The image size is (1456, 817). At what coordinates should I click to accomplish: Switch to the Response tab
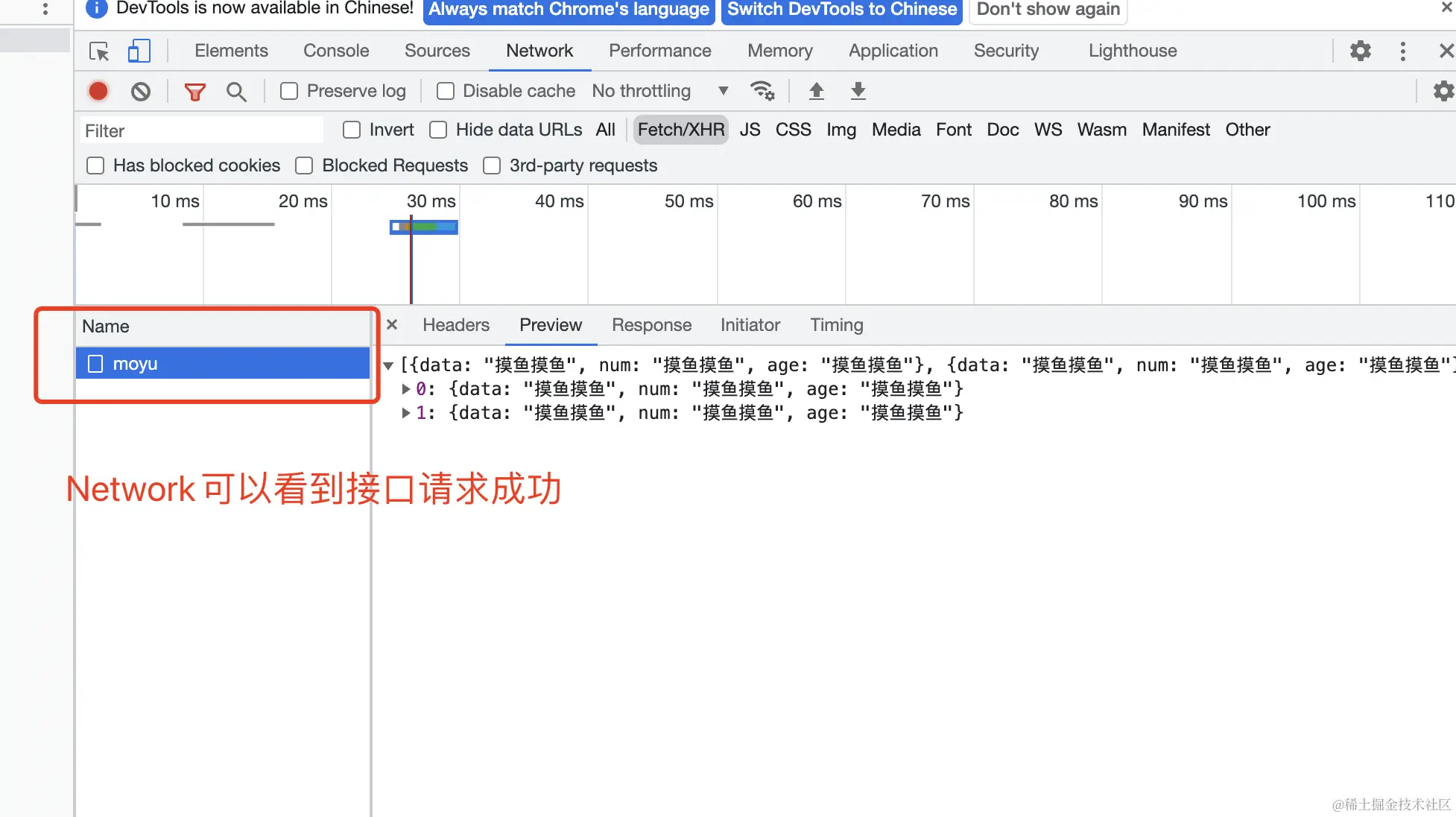click(x=651, y=325)
